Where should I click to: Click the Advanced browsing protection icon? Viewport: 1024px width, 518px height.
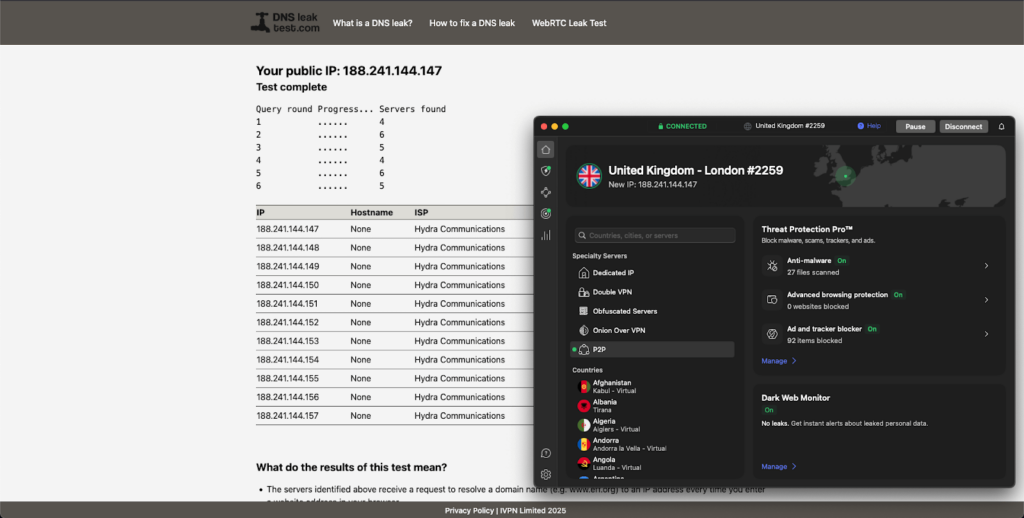[x=772, y=300]
